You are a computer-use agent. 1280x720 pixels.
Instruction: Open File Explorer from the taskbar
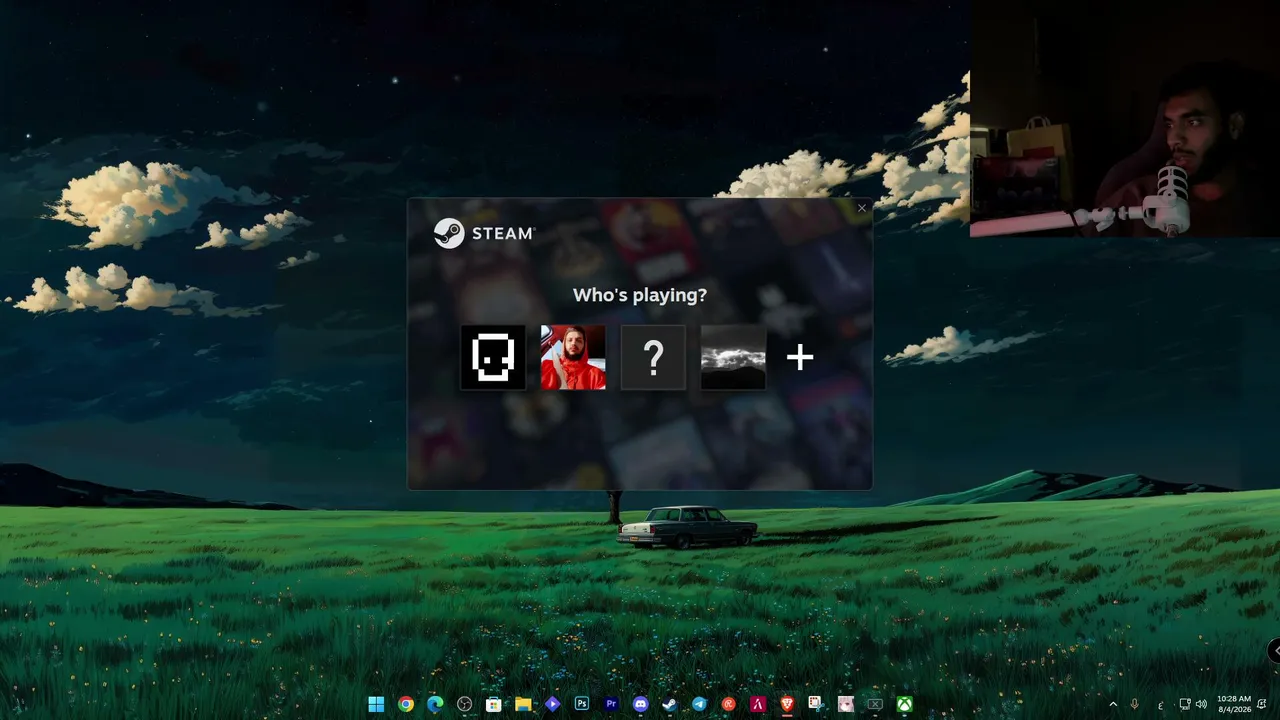523,704
